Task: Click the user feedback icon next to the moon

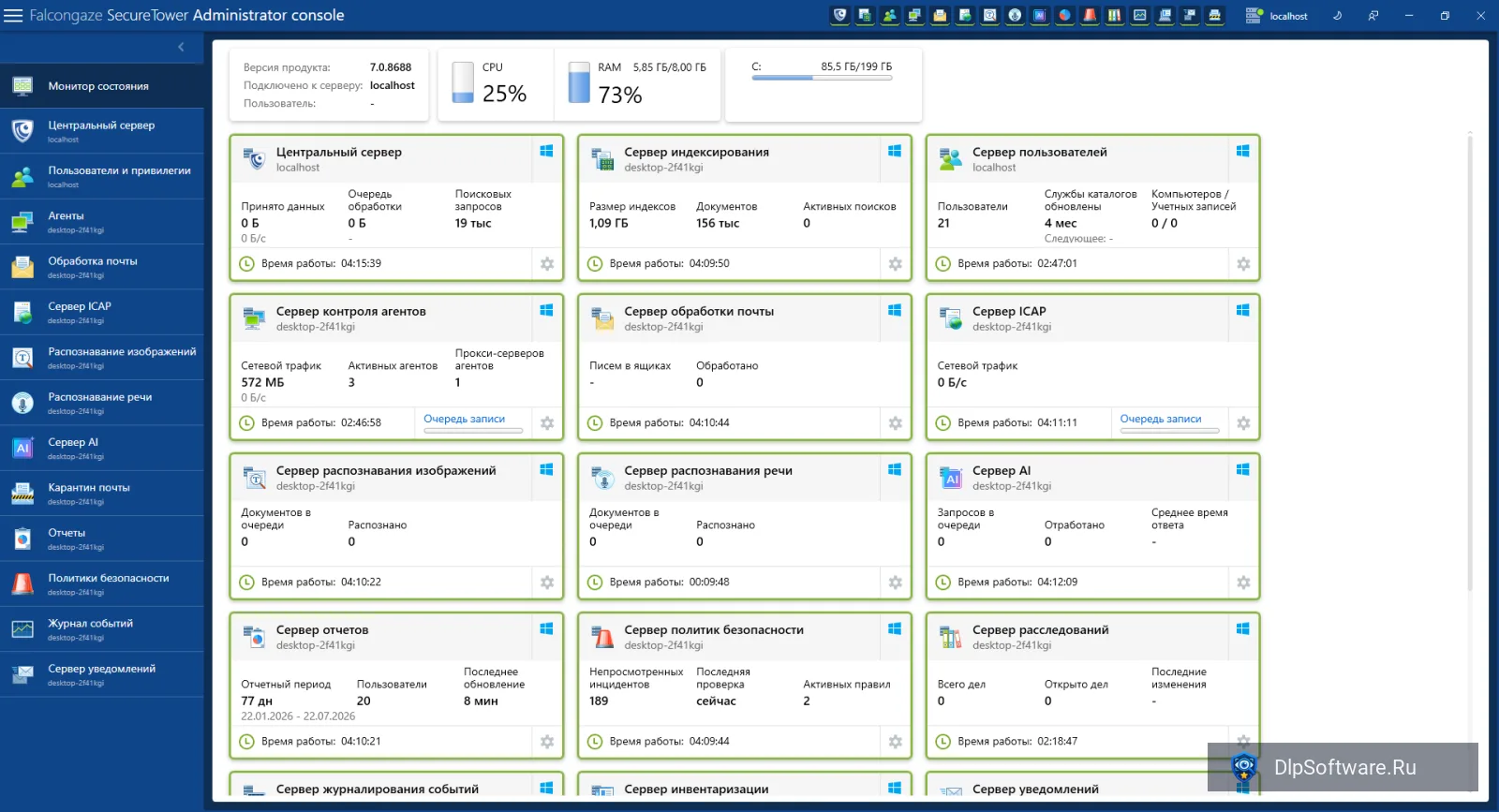Action: coord(1373,15)
